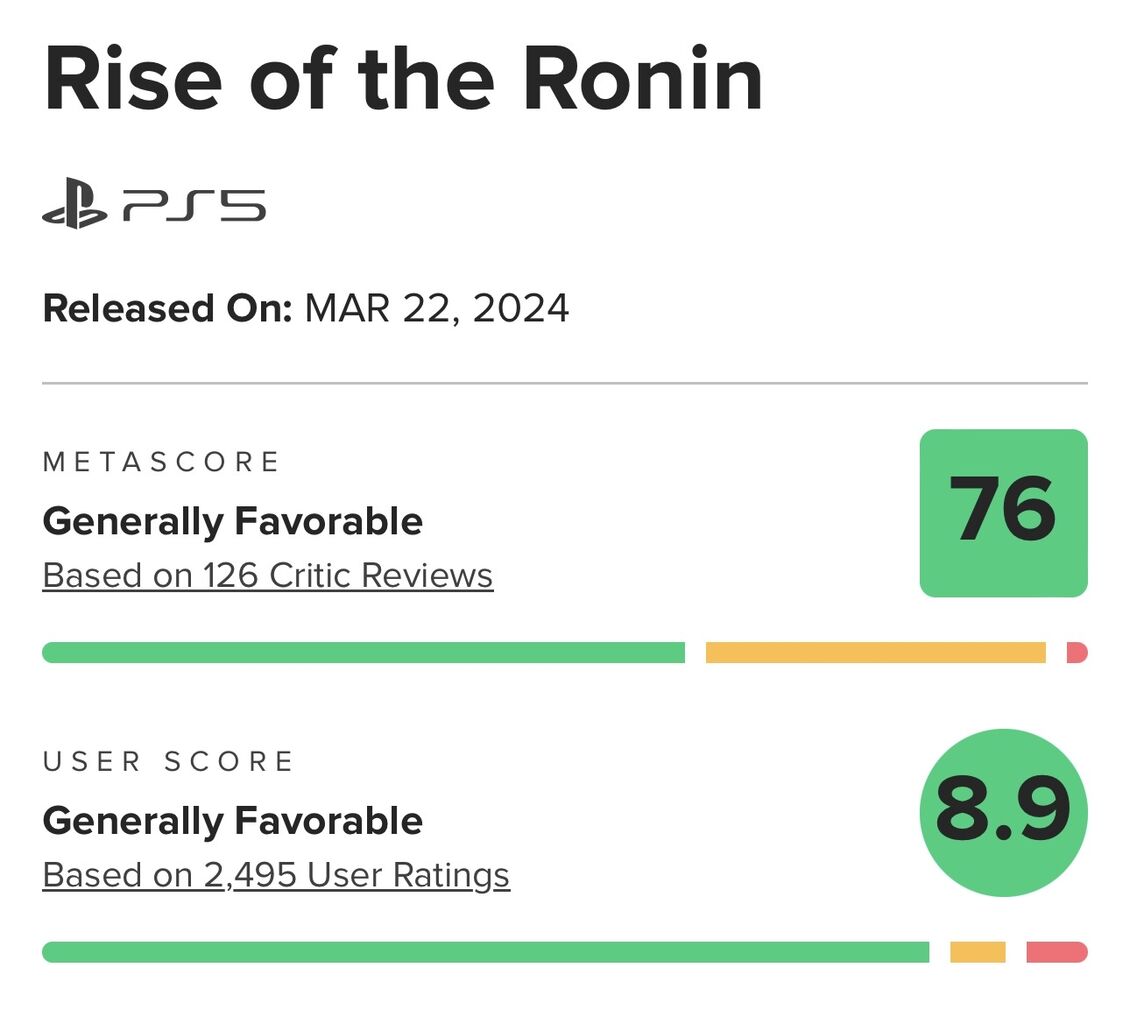Open the 2,495 User Ratings link

point(276,875)
